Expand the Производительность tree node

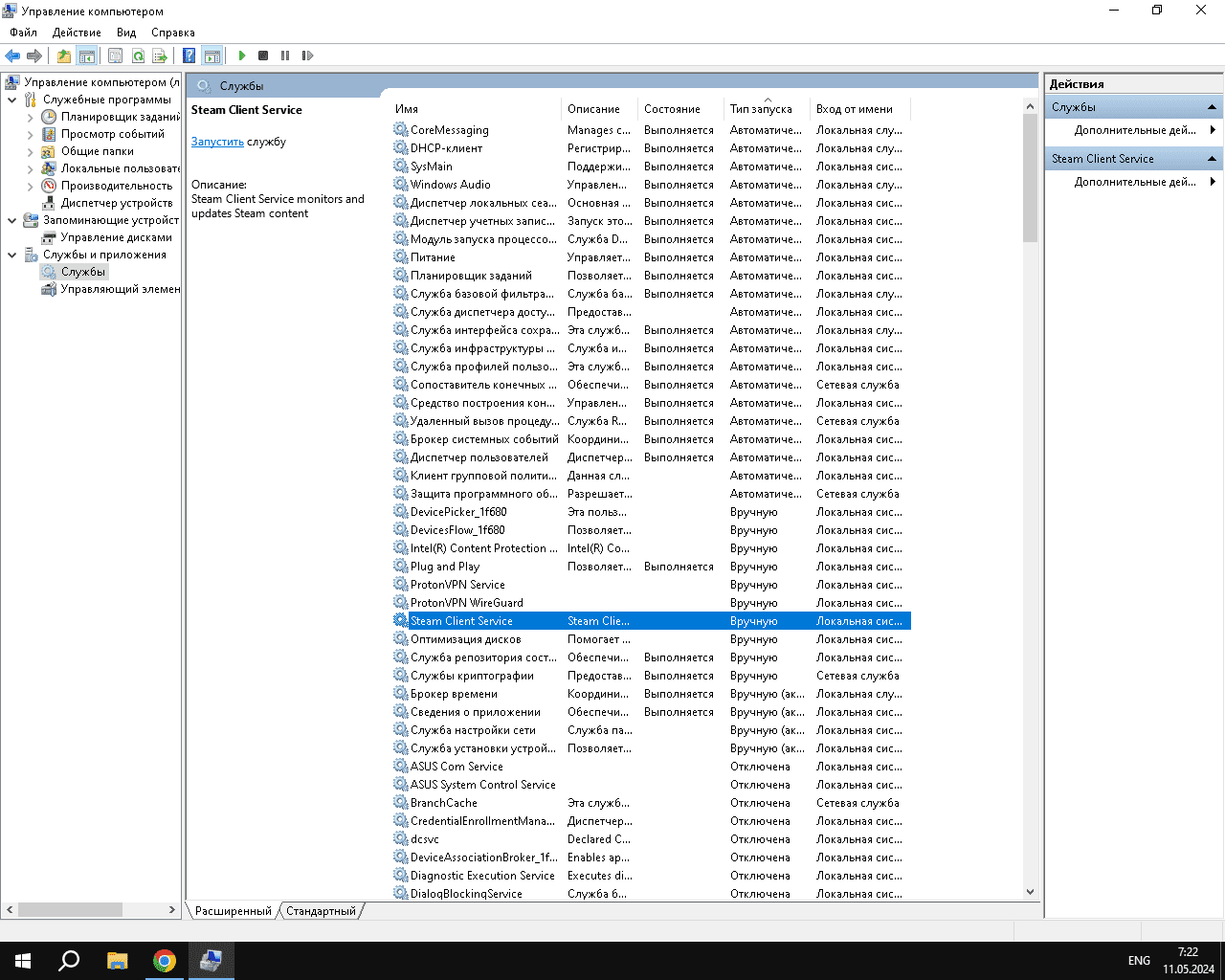(x=31, y=186)
